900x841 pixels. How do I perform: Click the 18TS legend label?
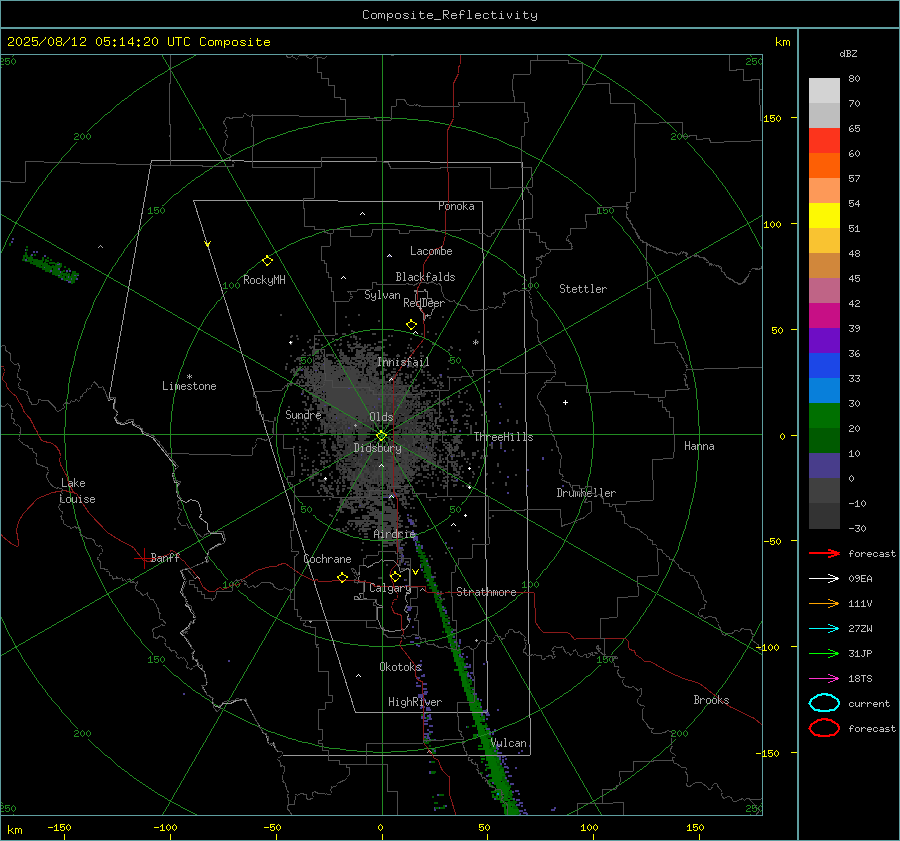860,679
